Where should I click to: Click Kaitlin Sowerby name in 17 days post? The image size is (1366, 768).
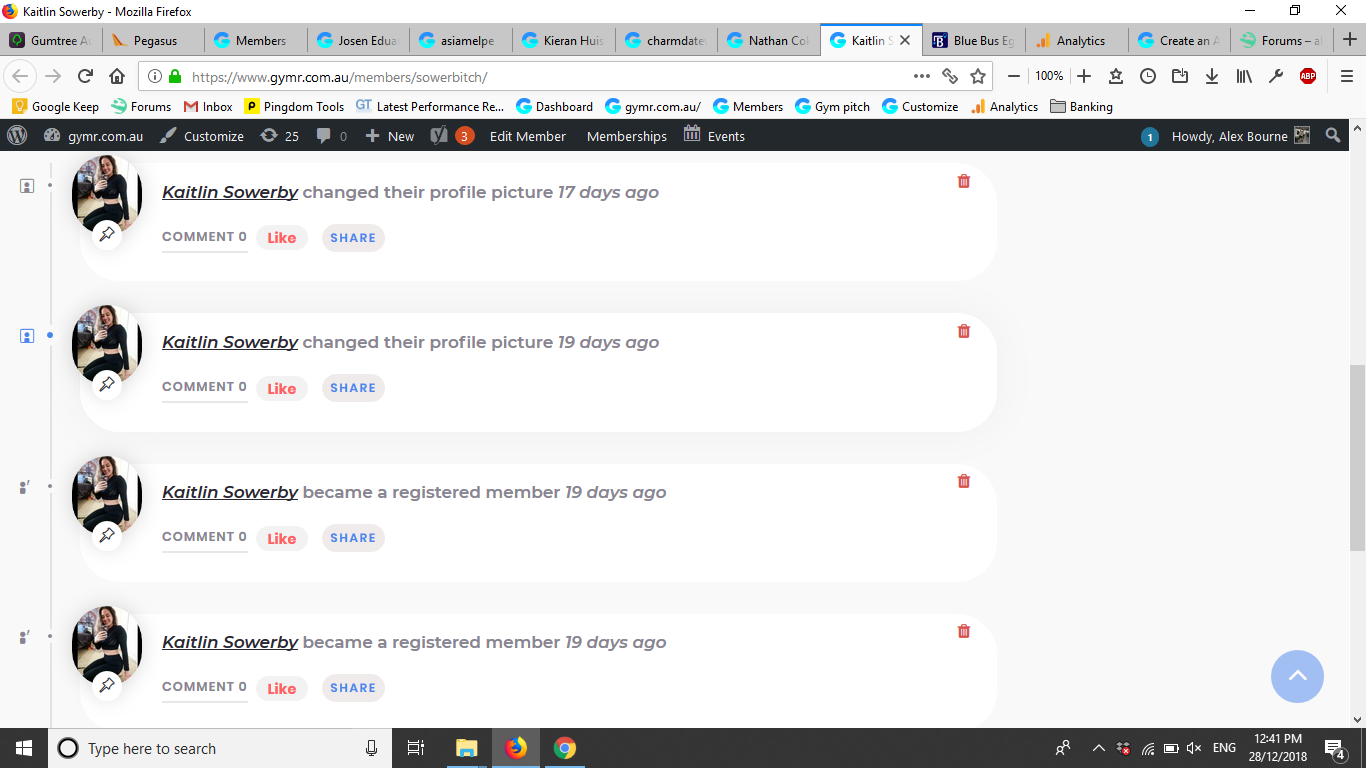pos(230,192)
